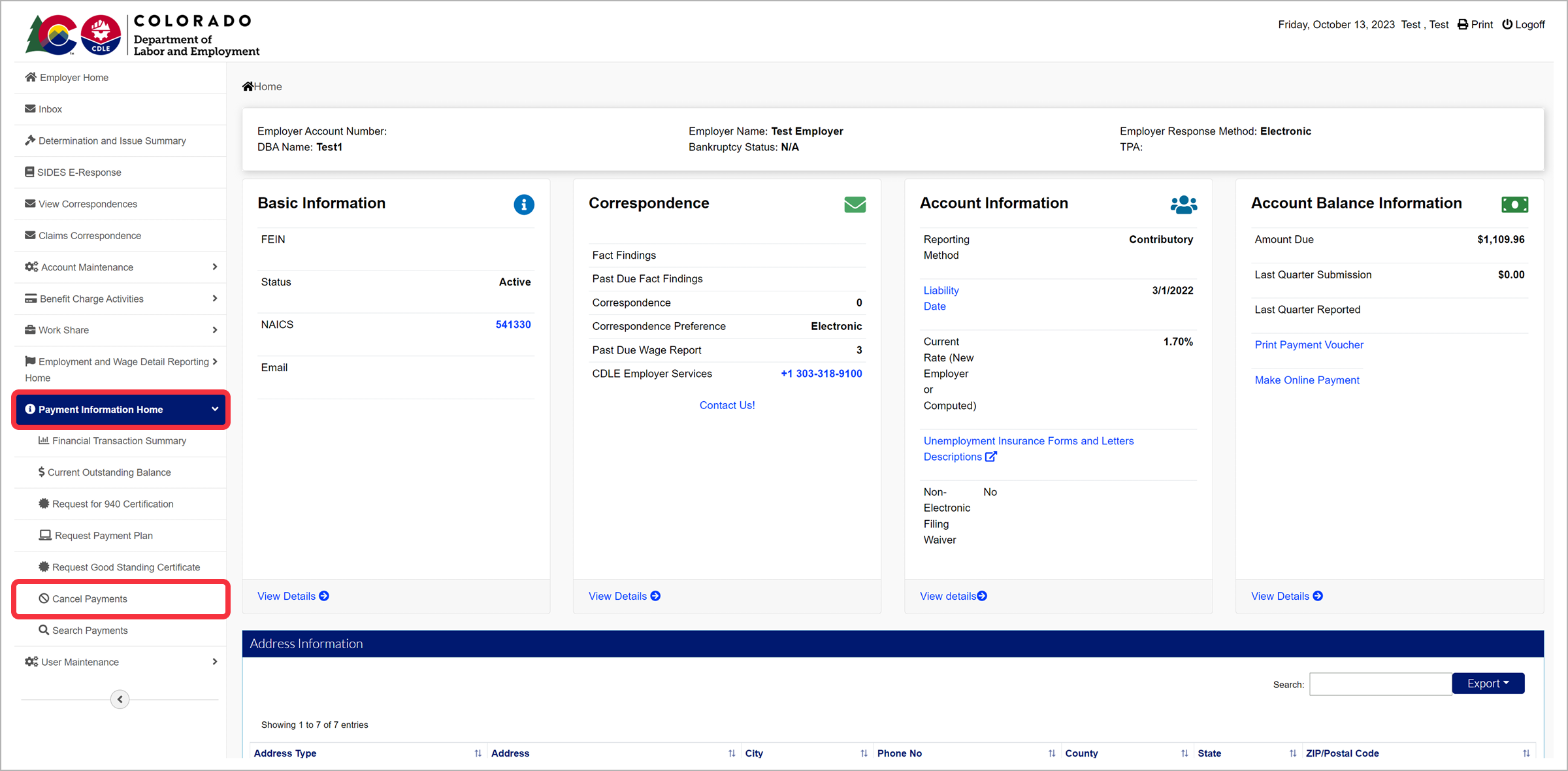
Task: Click the home icon in breadcrumb
Action: click(248, 86)
